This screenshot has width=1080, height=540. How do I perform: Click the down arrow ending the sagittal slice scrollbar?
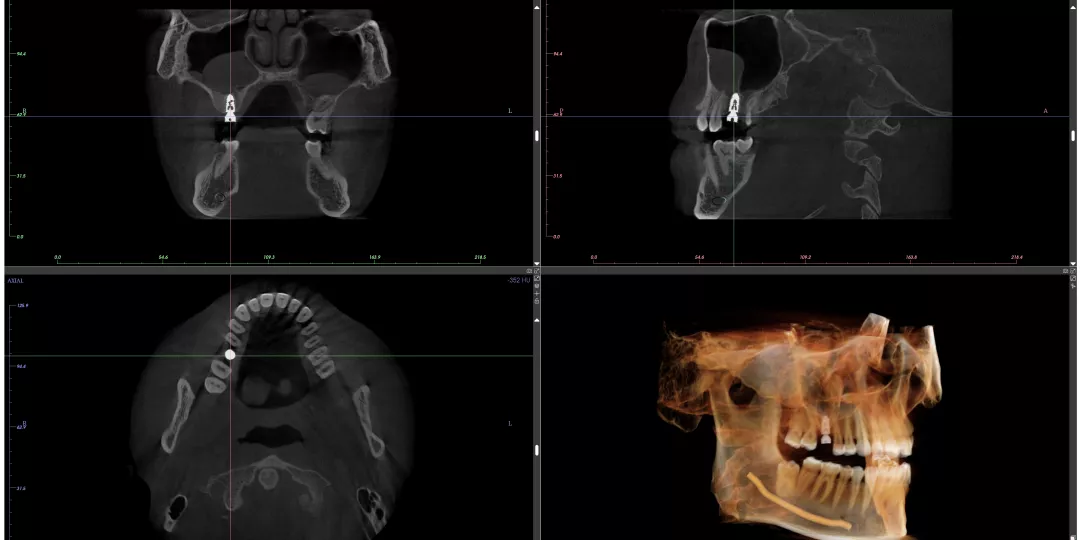[x=1073, y=263]
